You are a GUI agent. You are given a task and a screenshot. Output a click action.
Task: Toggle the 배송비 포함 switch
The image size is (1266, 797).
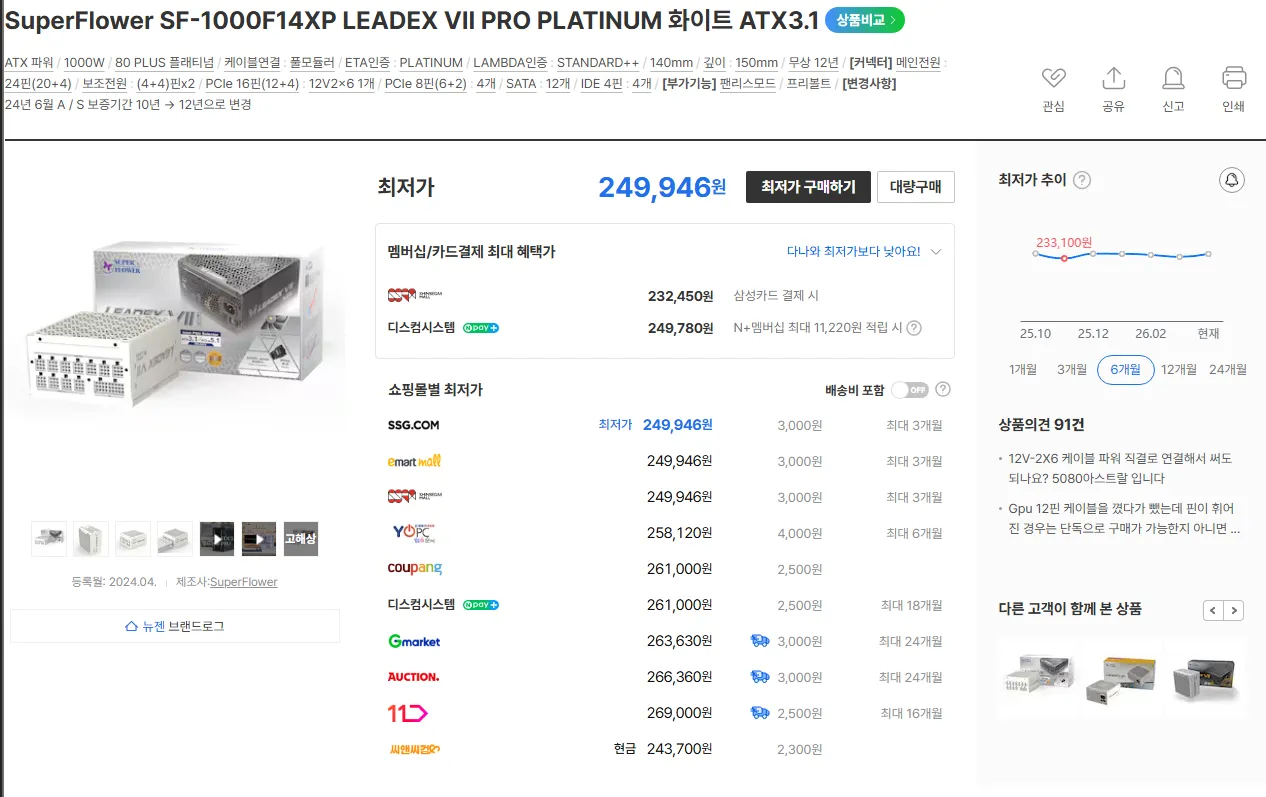pos(910,390)
